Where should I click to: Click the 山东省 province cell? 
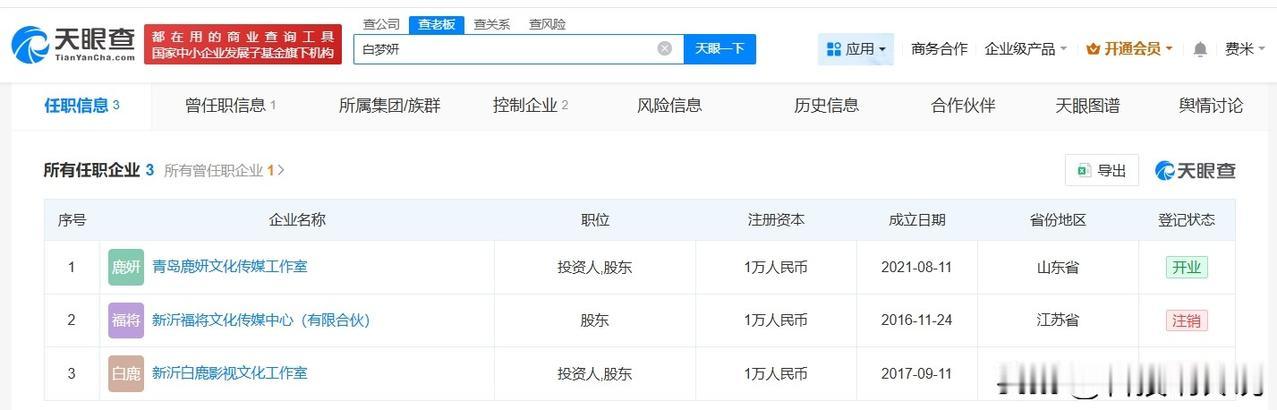point(1058,267)
